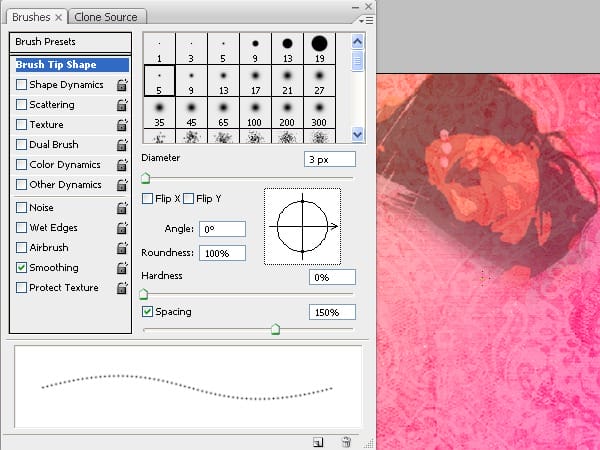Click lock icon next to Protect Texture

[122, 288]
